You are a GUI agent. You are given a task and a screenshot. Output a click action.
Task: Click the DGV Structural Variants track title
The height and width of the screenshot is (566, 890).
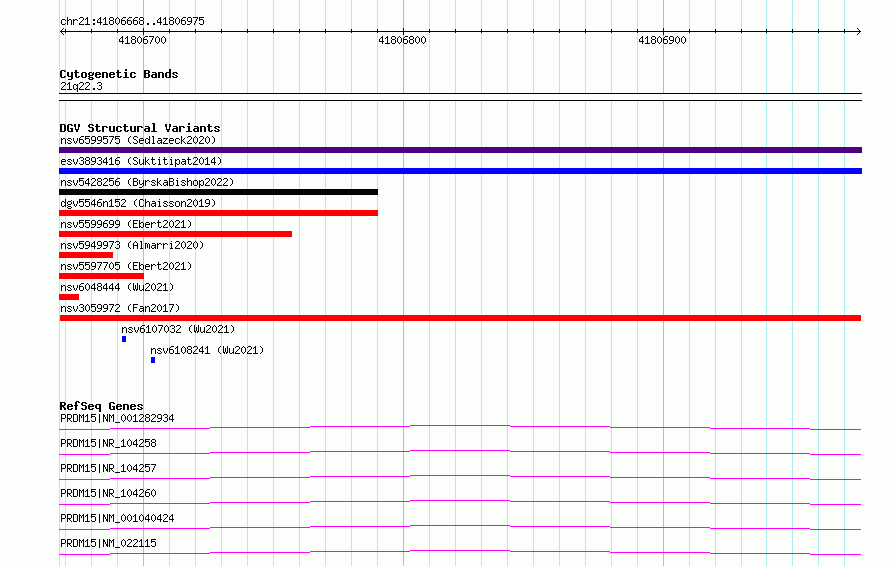(140, 128)
